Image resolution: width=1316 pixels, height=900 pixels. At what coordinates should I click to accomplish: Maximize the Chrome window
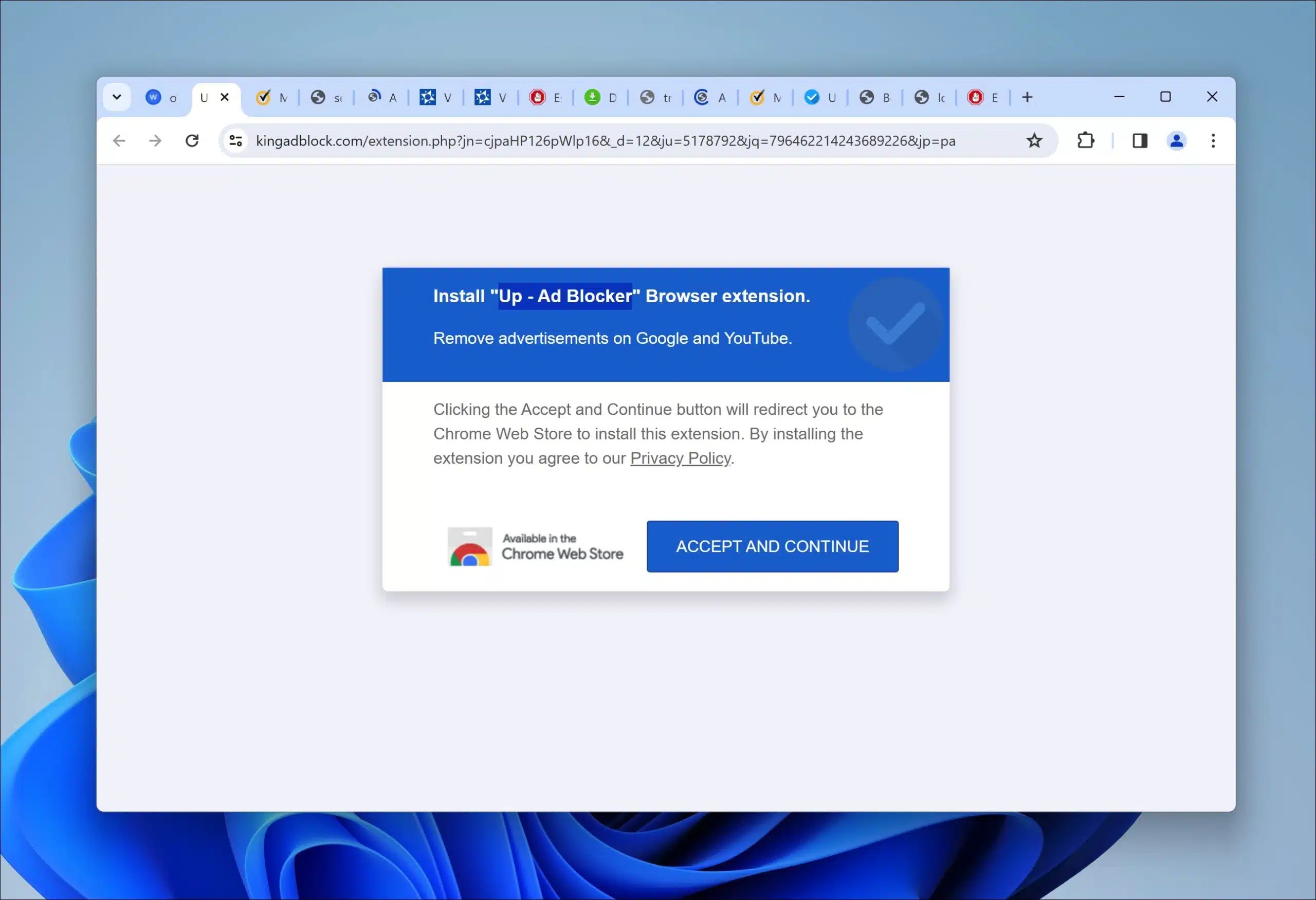pyautogui.click(x=1165, y=97)
